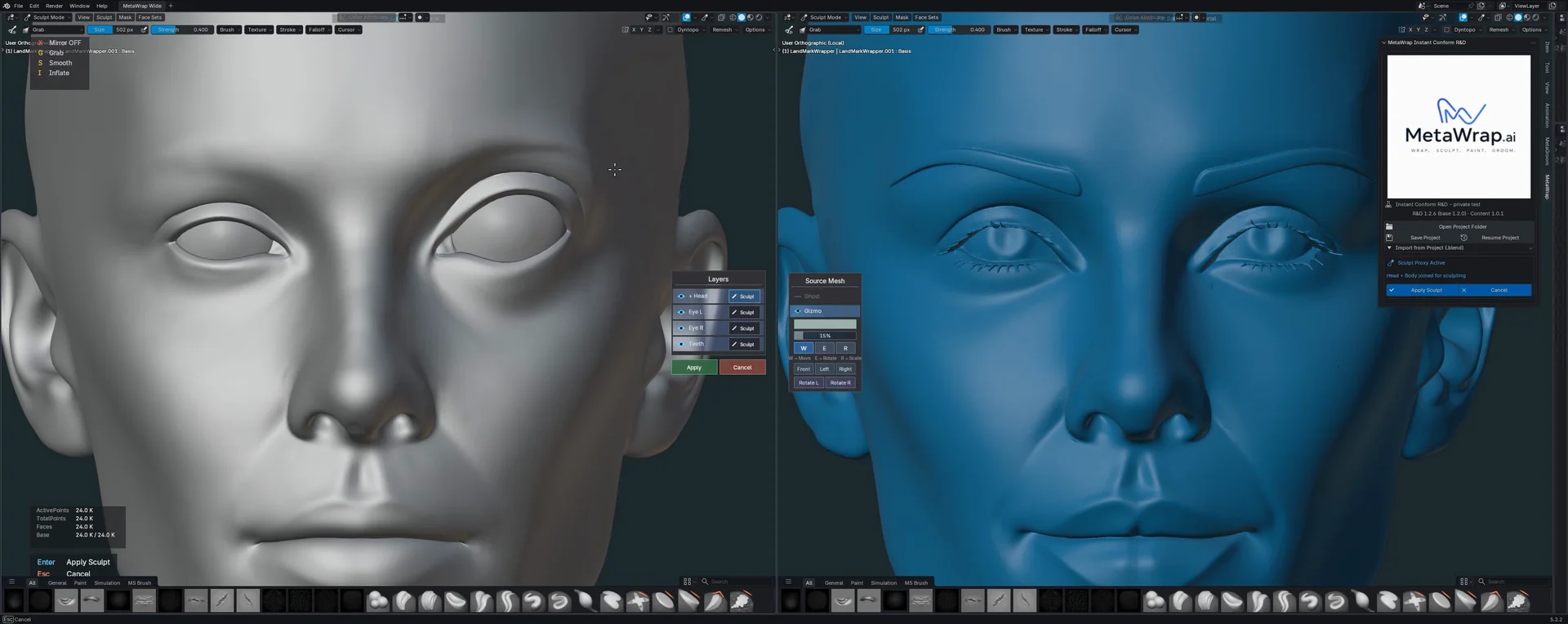The image size is (1568, 624).
Task: Toggle Teeth layer visibility
Action: [x=681, y=344]
